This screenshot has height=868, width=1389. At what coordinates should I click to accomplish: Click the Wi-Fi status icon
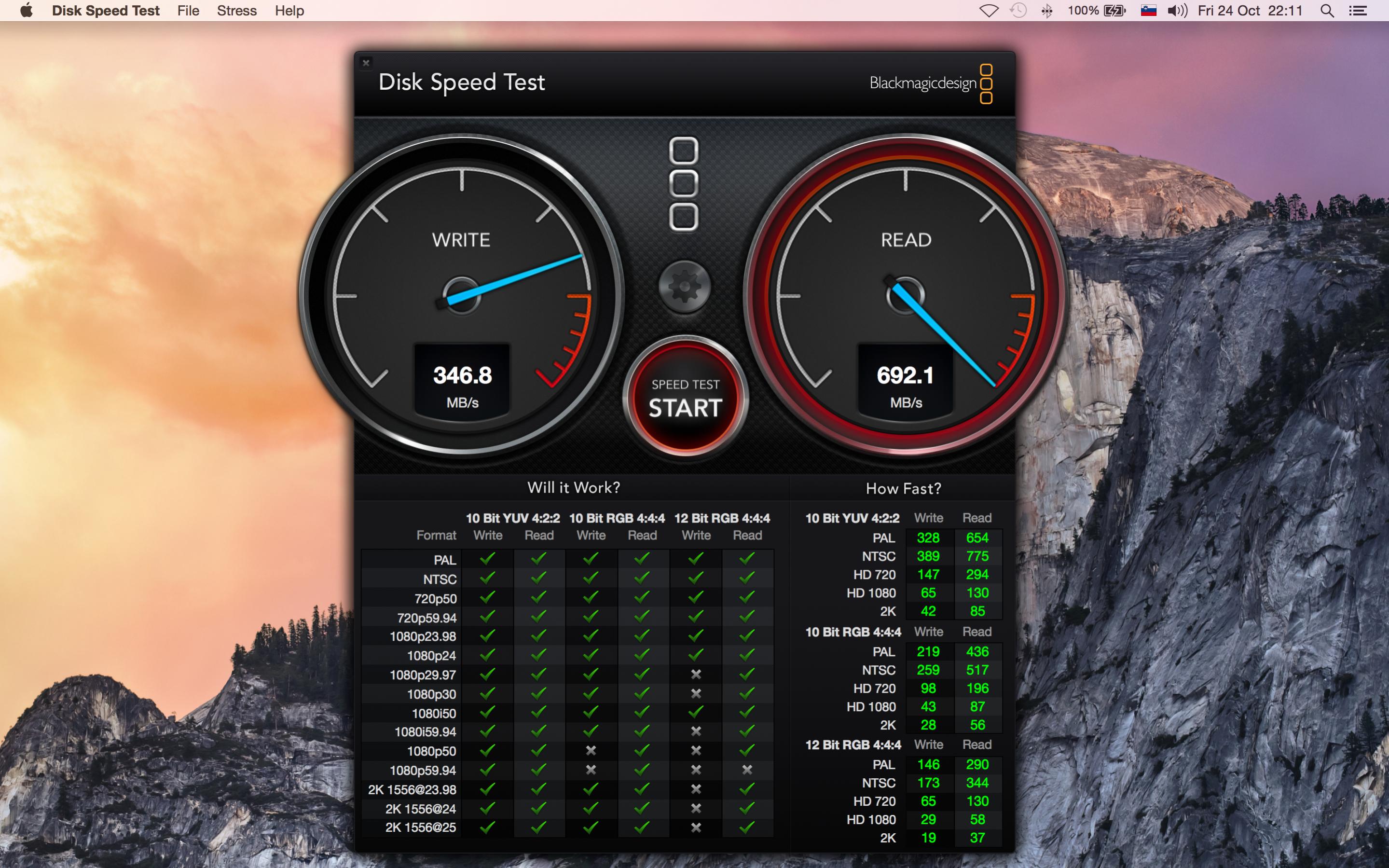989,10
